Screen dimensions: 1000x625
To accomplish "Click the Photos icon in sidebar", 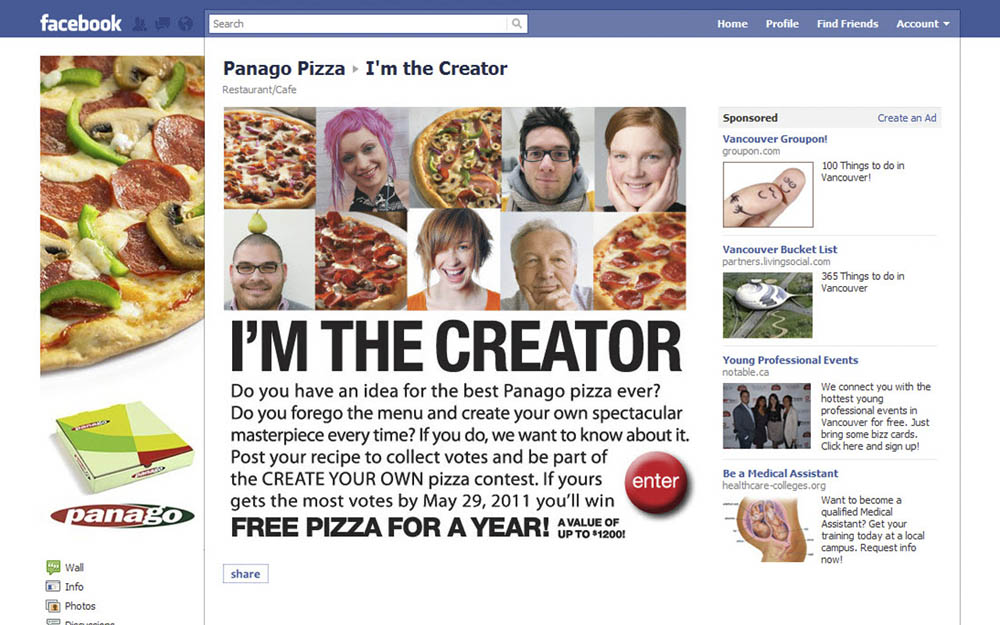I will point(53,605).
